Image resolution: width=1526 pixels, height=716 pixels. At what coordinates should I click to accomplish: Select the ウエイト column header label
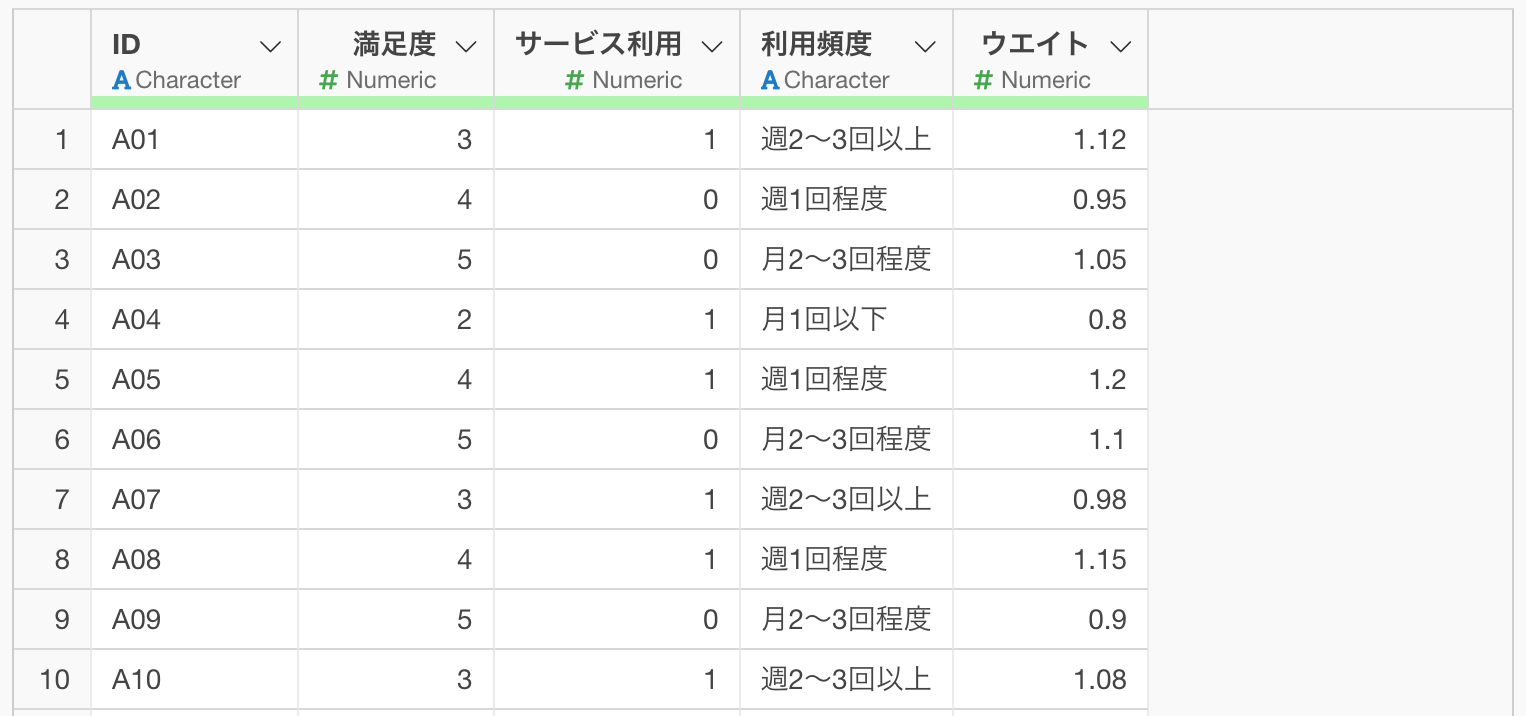tap(1035, 44)
